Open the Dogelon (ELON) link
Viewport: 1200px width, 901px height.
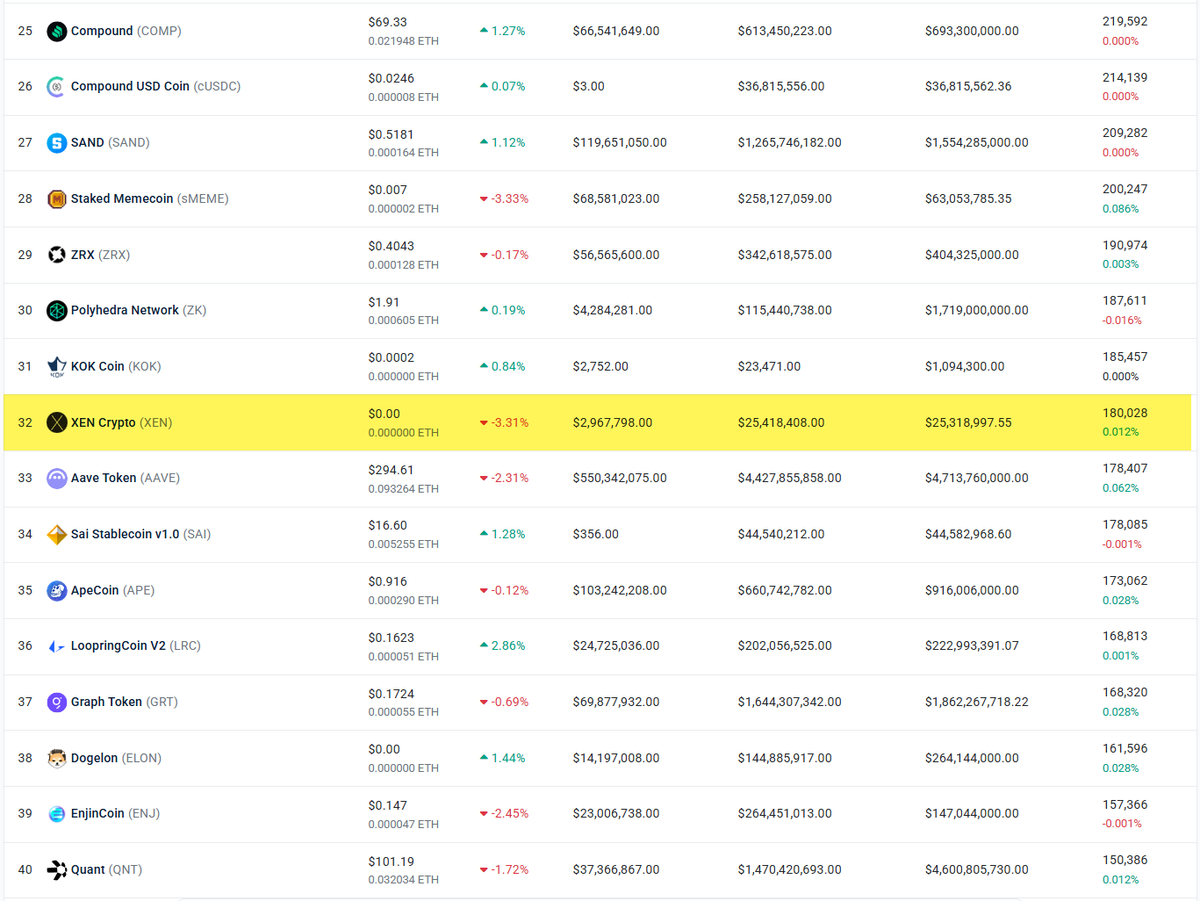(116, 758)
